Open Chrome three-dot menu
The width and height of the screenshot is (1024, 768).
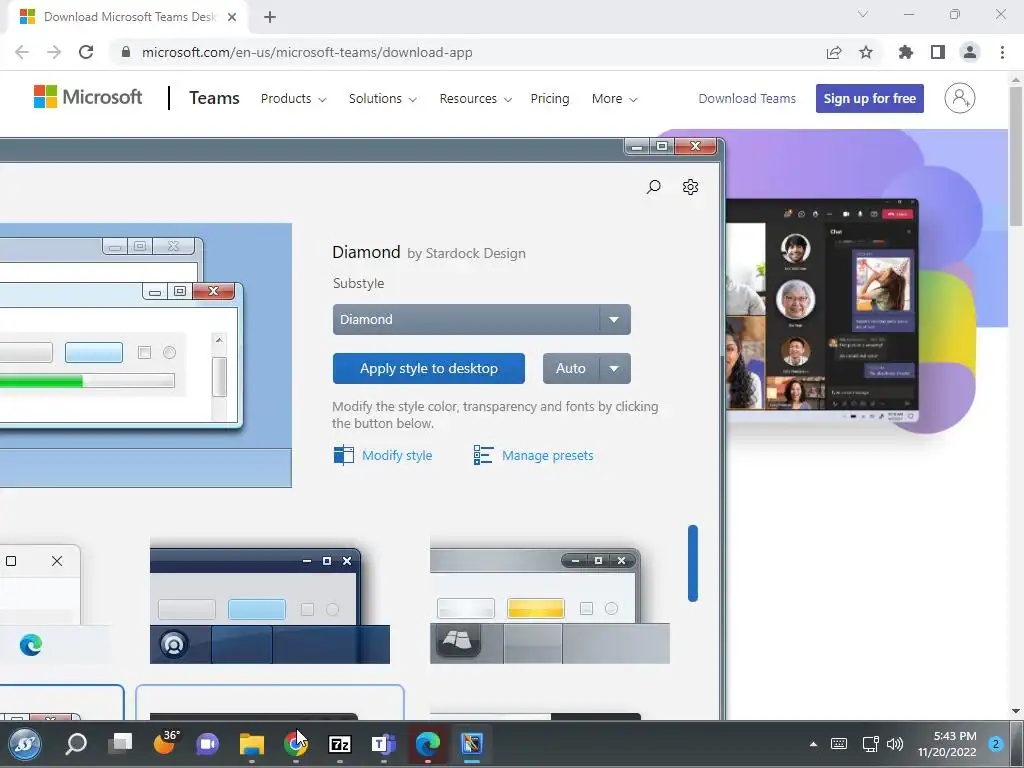[1002, 52]
